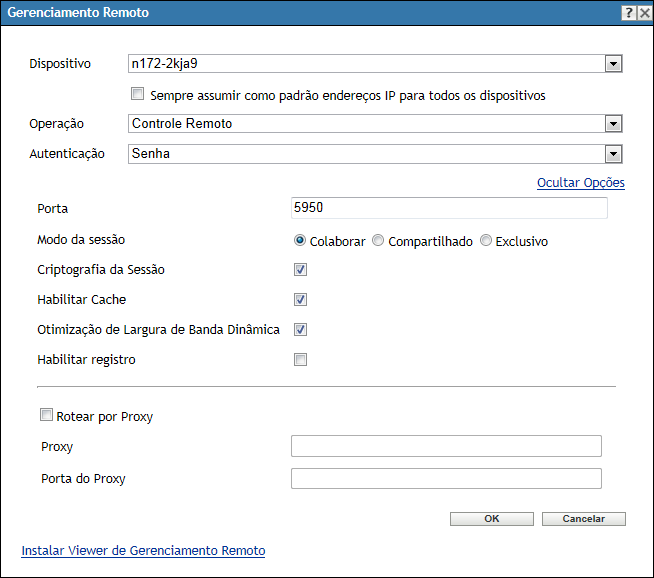Click the Porta do Proxy field
Viewport: 654px width, 578px height.
click(446, 478)
